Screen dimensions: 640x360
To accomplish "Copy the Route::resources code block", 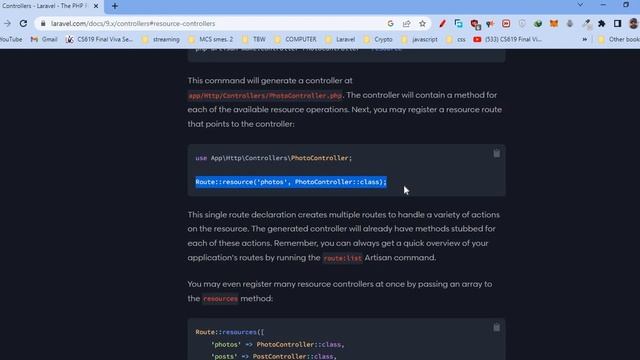I will (496, 328).
